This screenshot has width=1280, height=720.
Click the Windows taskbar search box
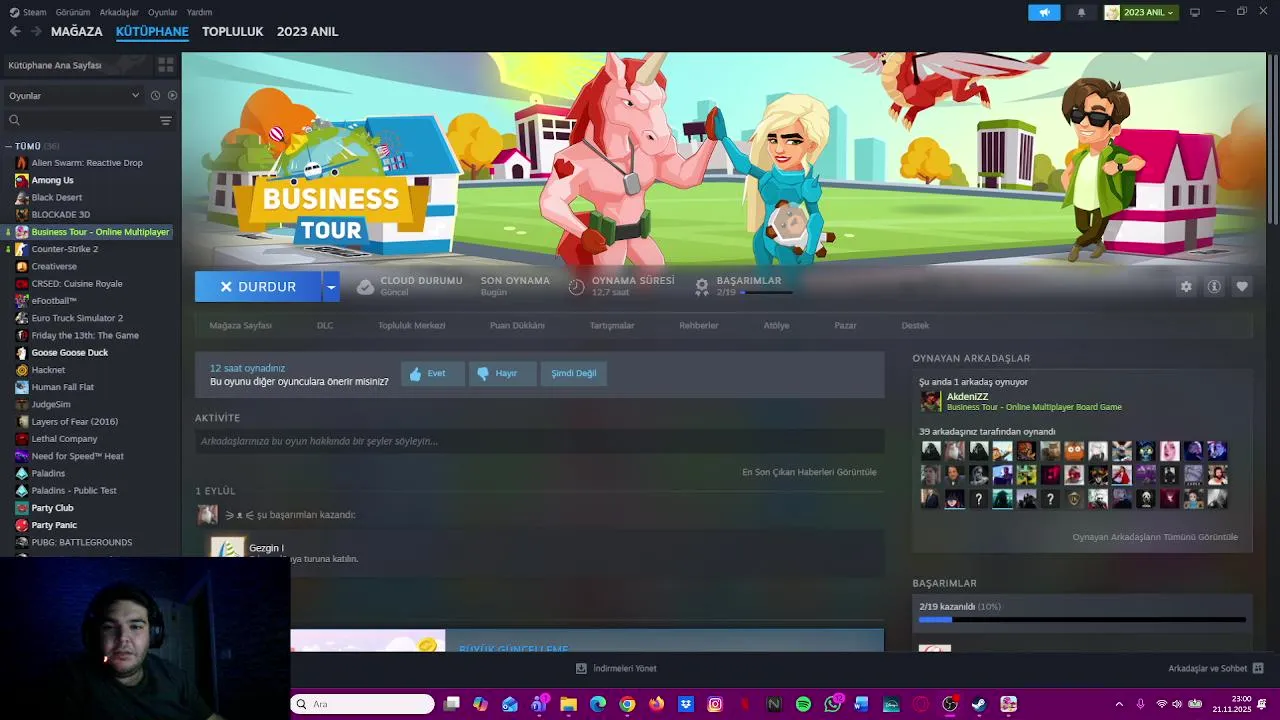point(363,704)
